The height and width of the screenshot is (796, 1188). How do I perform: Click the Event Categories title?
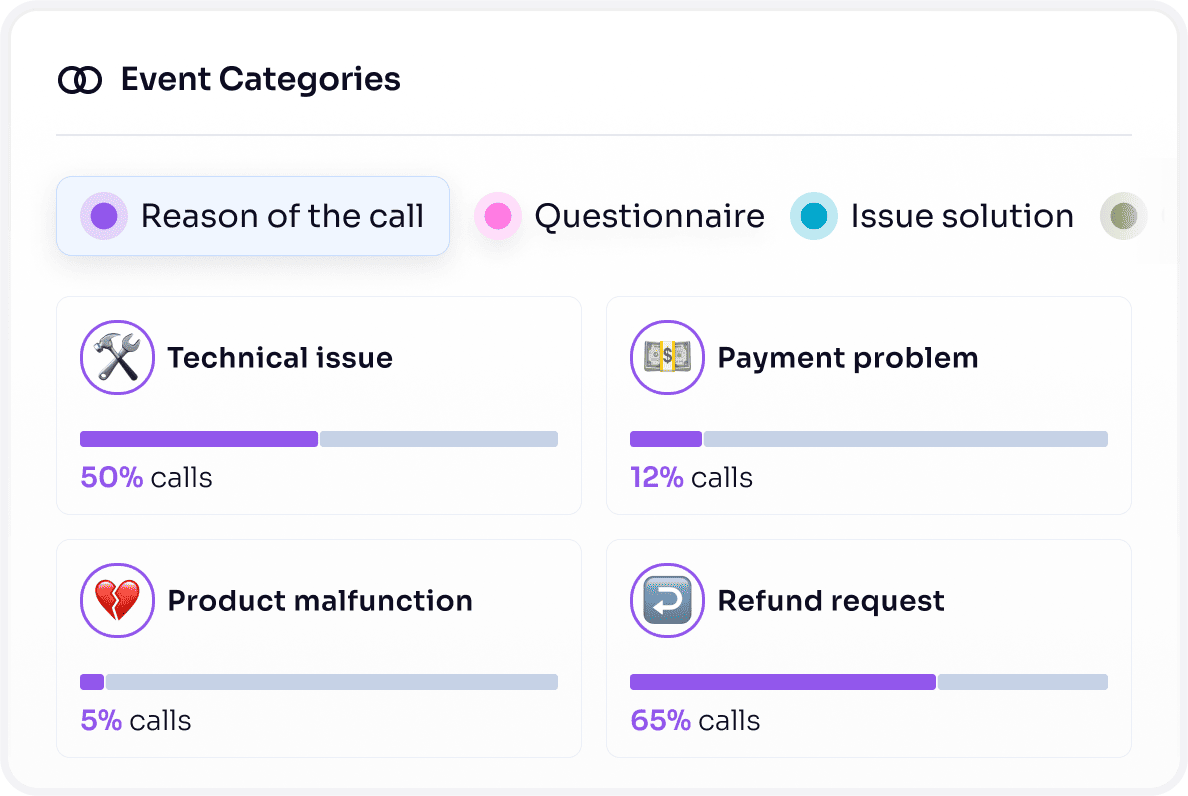[x=260, y=79]
